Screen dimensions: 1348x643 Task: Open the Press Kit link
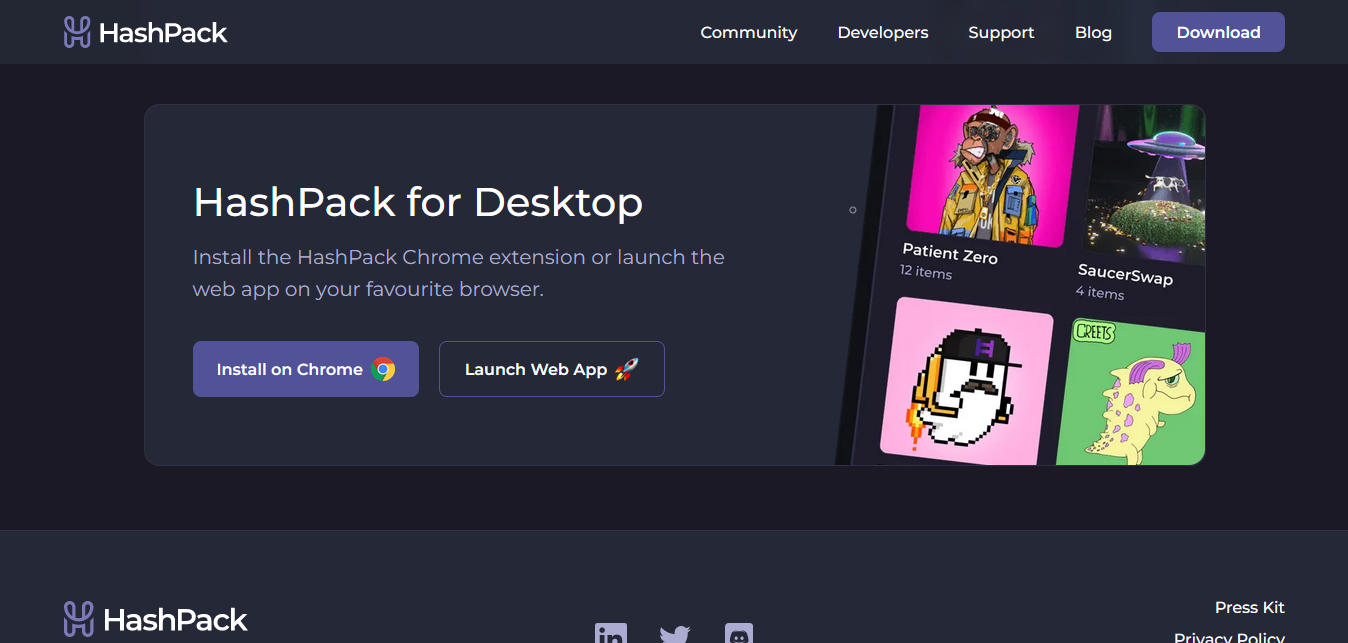click(1249, 607)
